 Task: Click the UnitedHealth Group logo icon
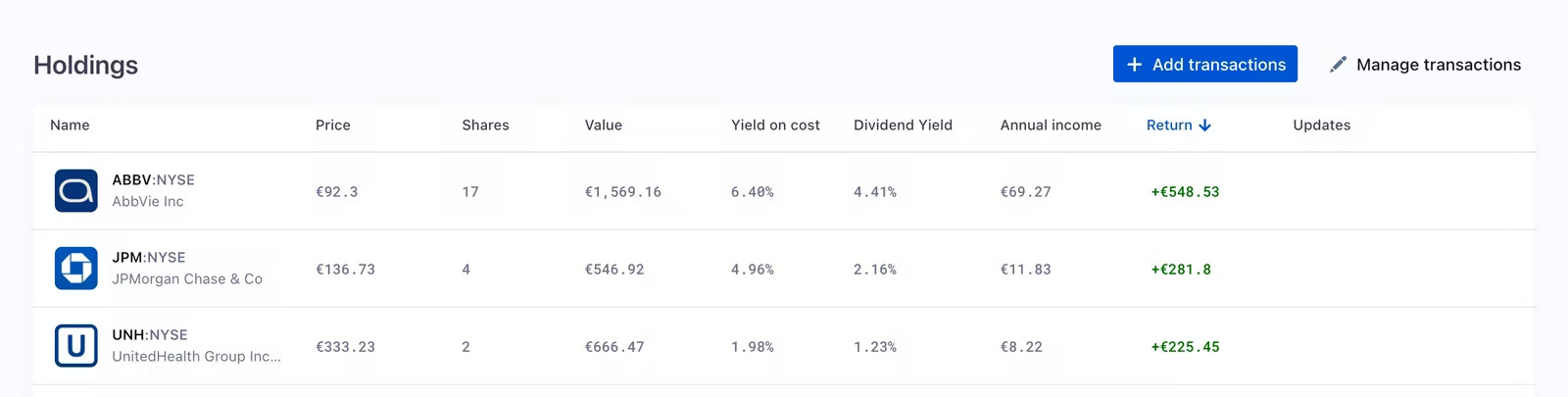point(75,346)
